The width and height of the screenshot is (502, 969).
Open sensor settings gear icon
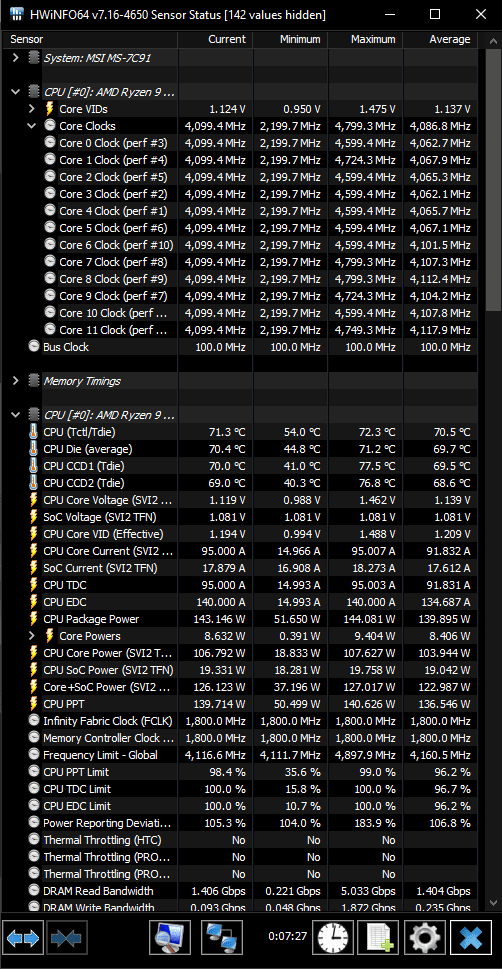[x=425, y=937]
